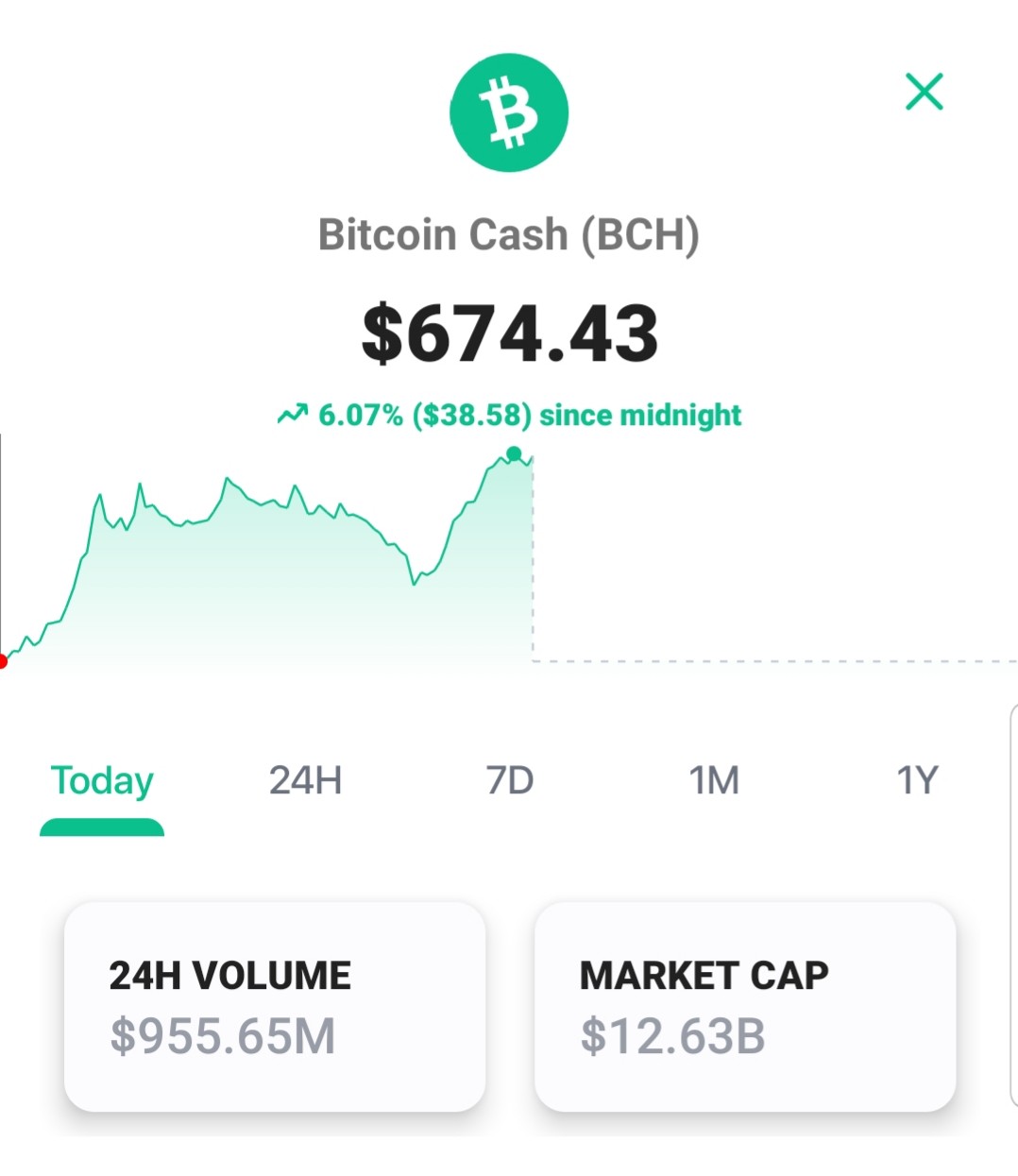Image resolution: width=1018 pixels, height=1176 pixels.
Task: Tap the $955.65M volume figure
Action: click(x=223, y=1035)
